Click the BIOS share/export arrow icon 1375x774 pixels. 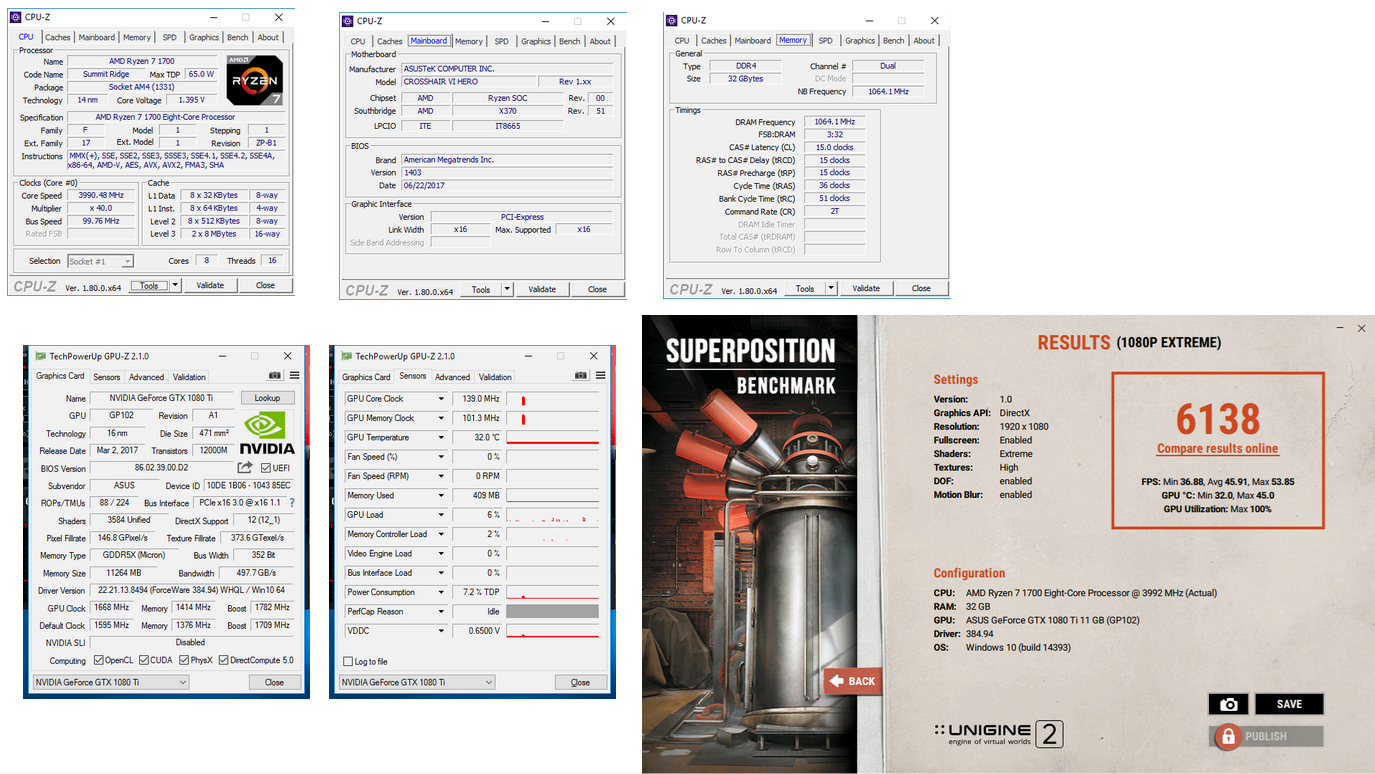pos(245,467)
